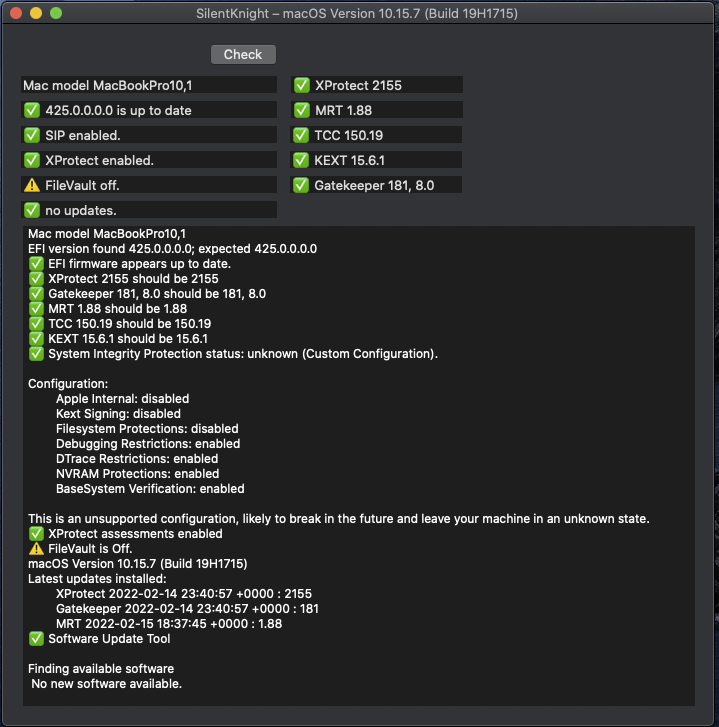Close the SilentKnight window with red button
This screenshot has width=719, height=727.
(16, 13)
